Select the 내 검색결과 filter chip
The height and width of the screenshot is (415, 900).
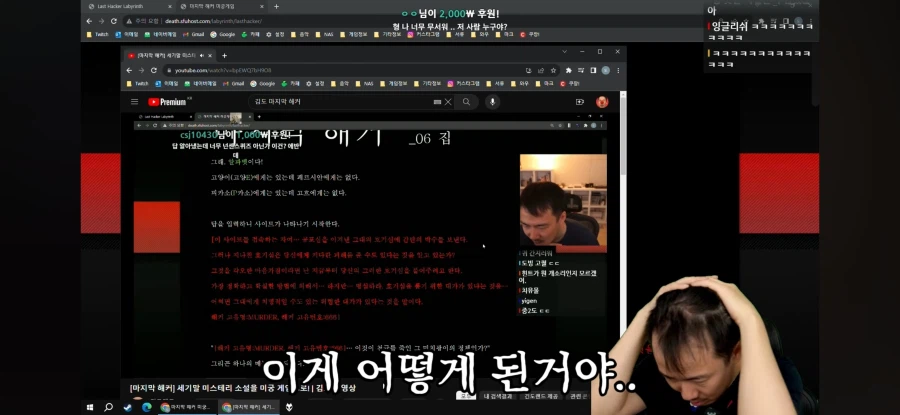(x=498, y=396)
